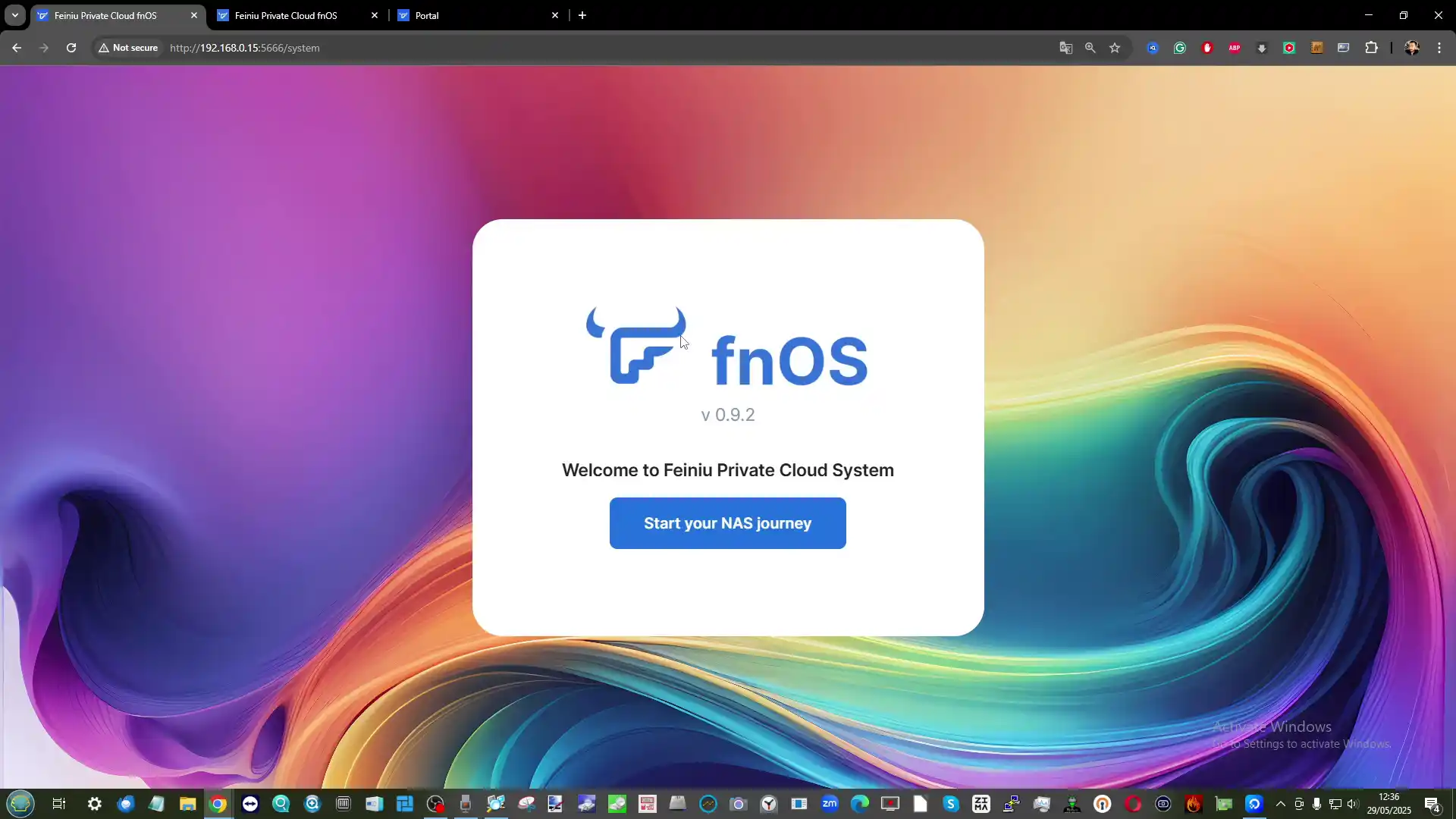Open the ZIMA app in the taskbar
This screenshot has height=819, width=1456.
click(x=981, y=804)
